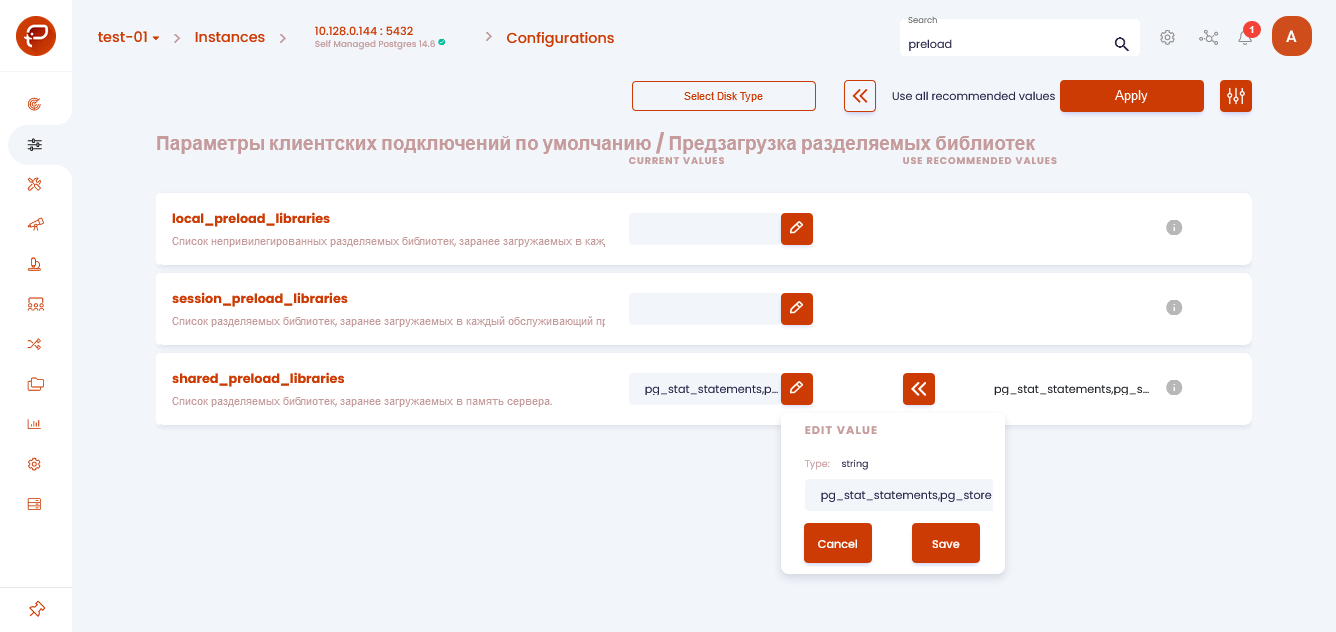The width and height of the screenshot is (1336, 632).
Task: Expand the test-01 project dropdown
Action: (128, 38)
